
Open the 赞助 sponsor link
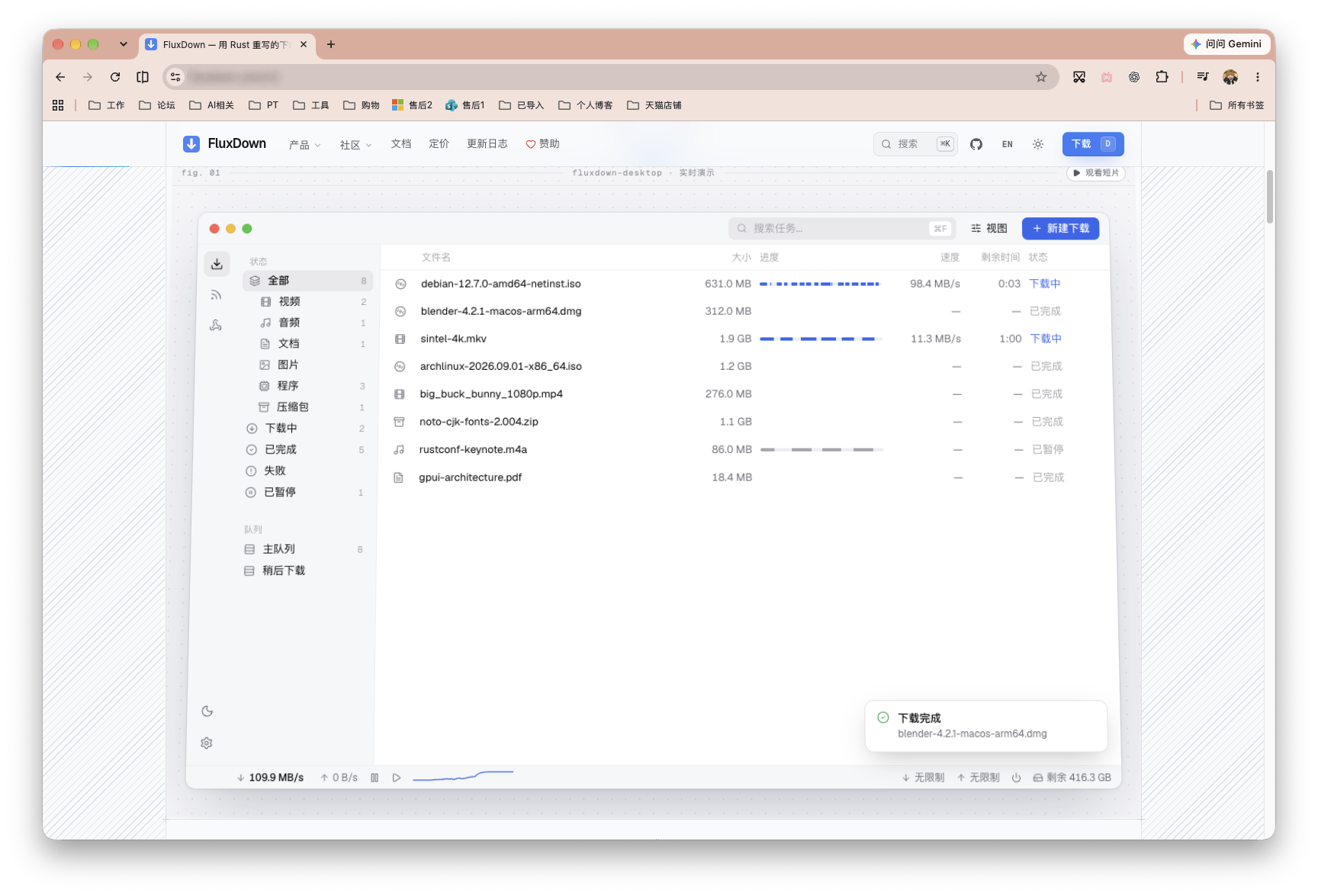tap(542, 144)
